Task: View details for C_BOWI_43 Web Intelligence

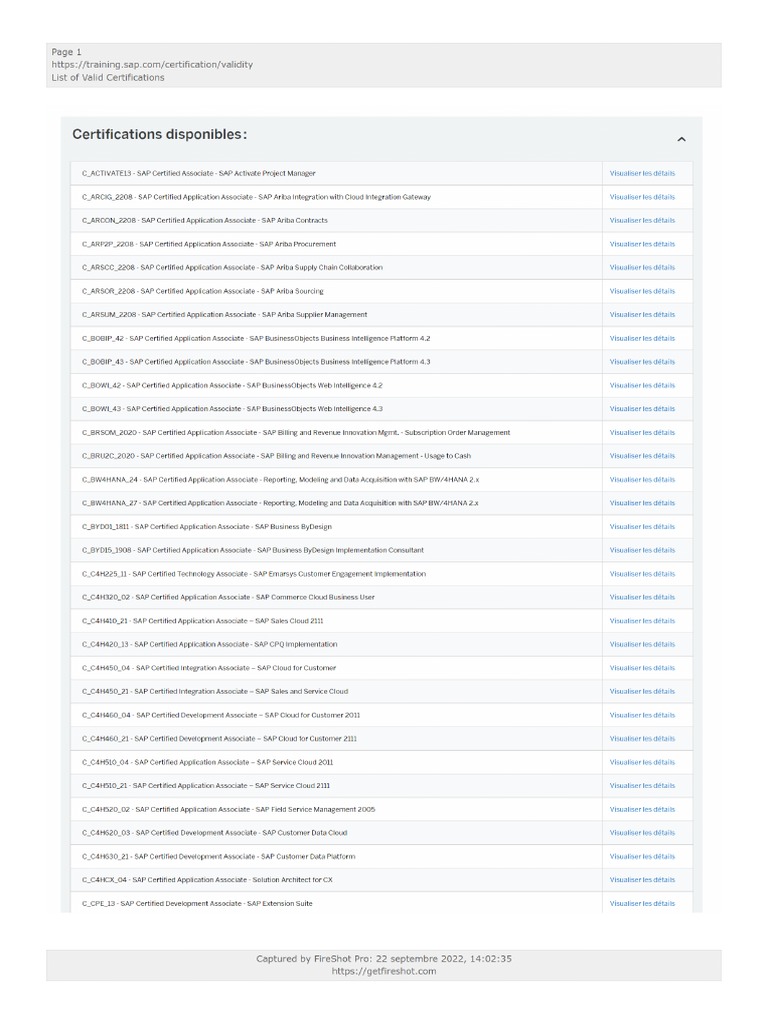Action: (x=642, y=409)
